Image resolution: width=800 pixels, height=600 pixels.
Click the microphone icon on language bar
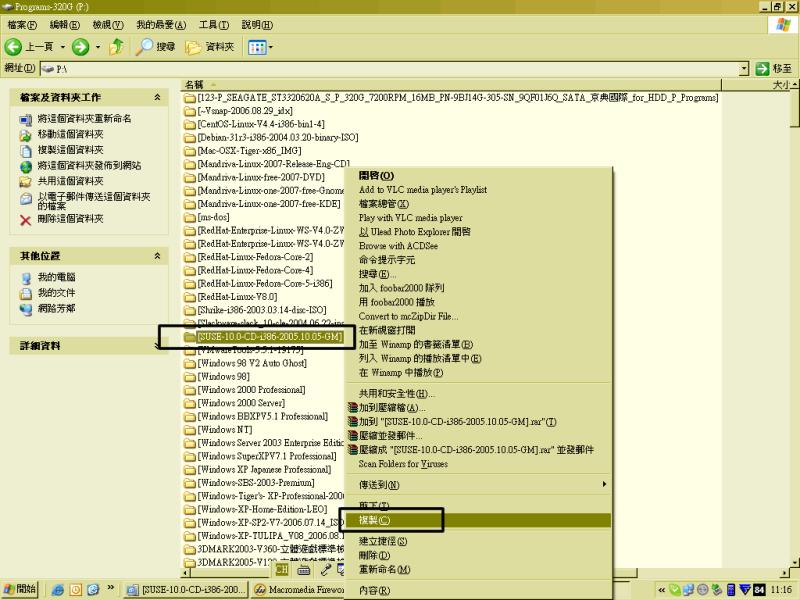pos(326,569)
